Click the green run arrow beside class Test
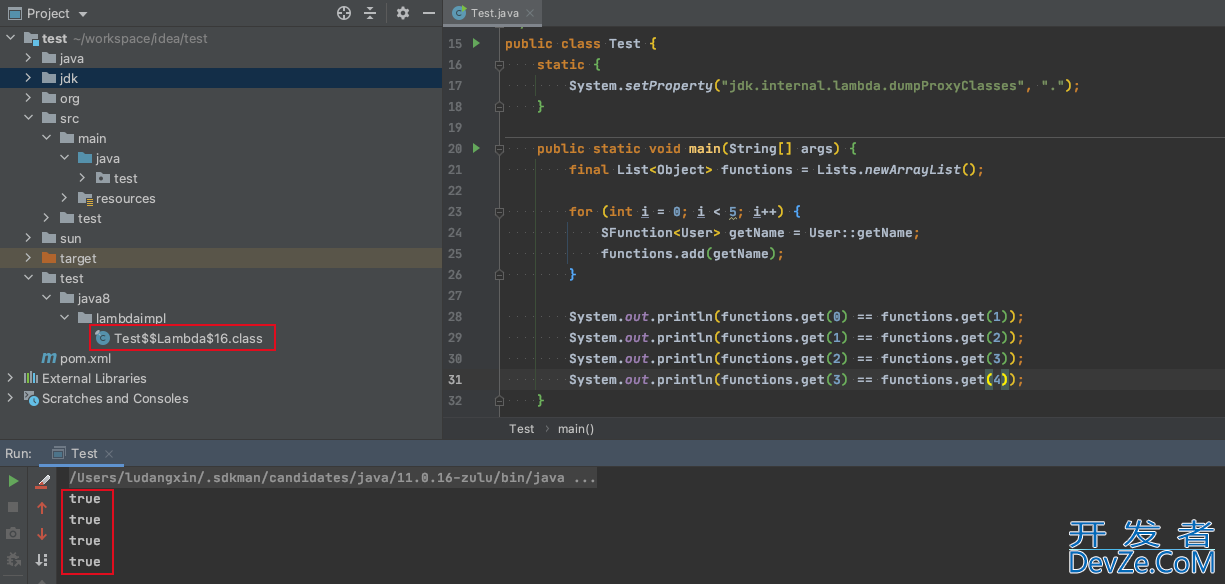1225x584 pixels. click(477, 43)
